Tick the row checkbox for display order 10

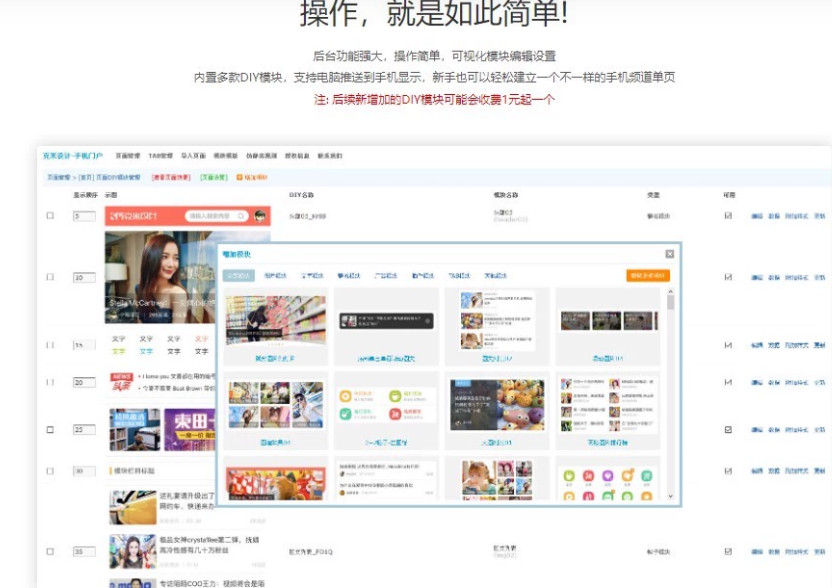point(50,277)
